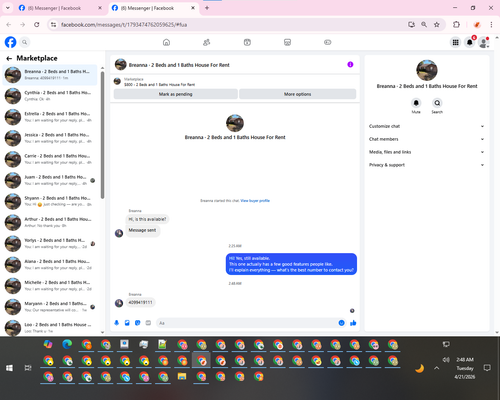The height and width of the screenshot is (400, 500).
Task: Open Breanna conversation in chat list
Action: pos(50,75)
